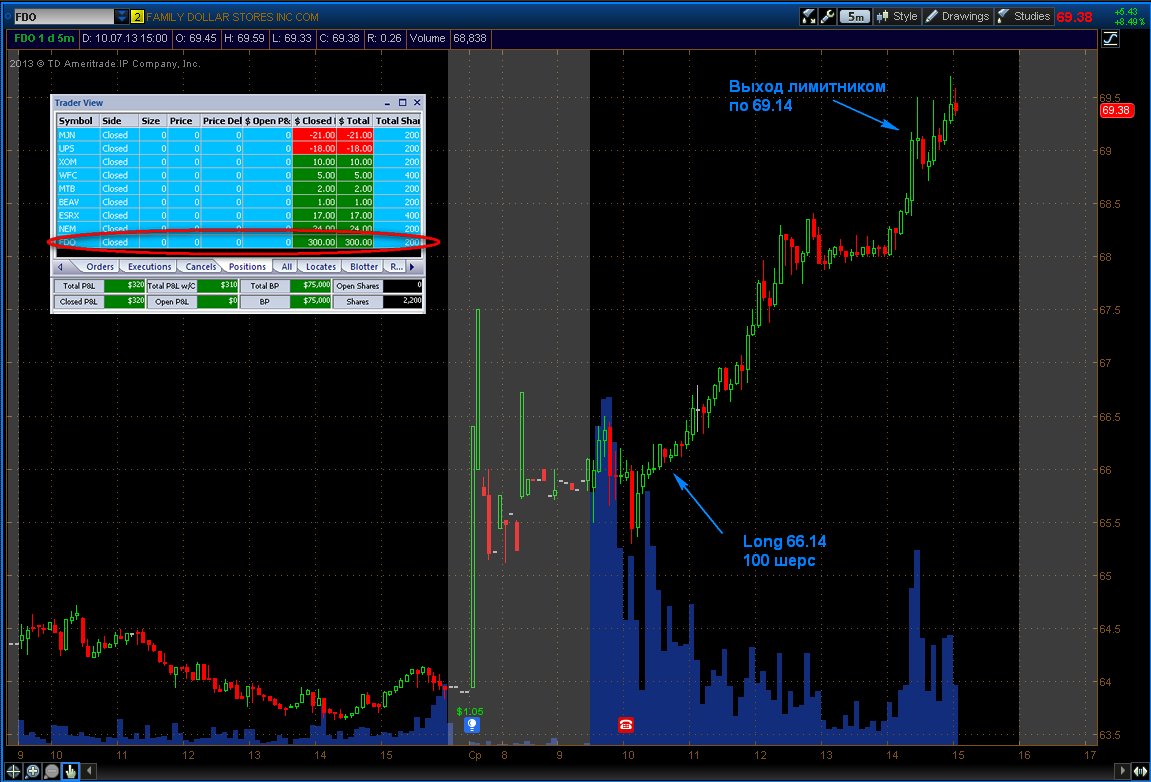Click the Open Shares label
Screen dimensions: 1151x782
point(358,286)
